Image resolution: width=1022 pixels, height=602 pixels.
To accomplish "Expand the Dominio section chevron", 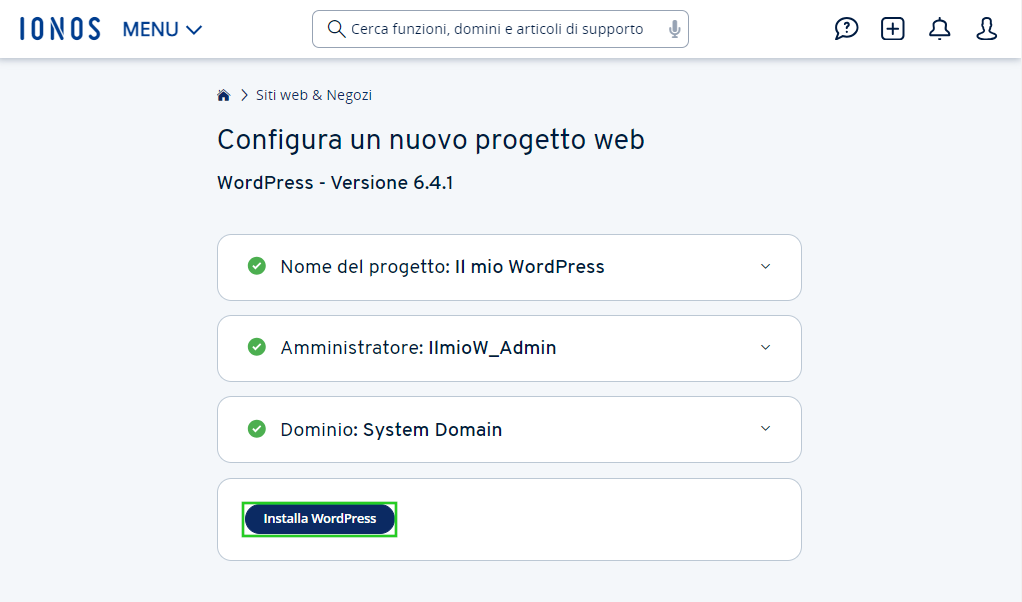I will 765,428.
